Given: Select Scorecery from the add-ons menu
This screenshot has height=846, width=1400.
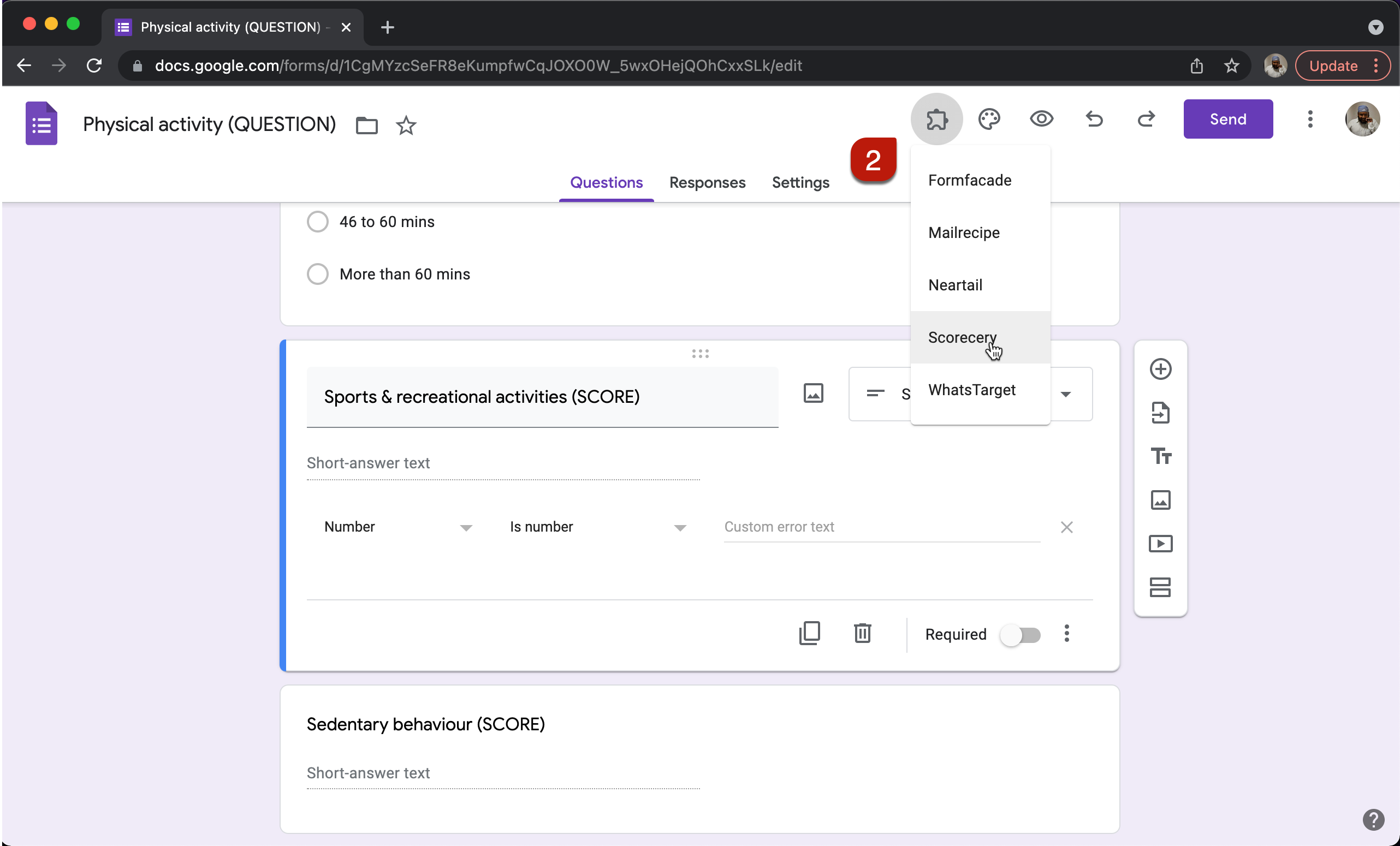Looking at the screenshot, I should pos(962,337).
